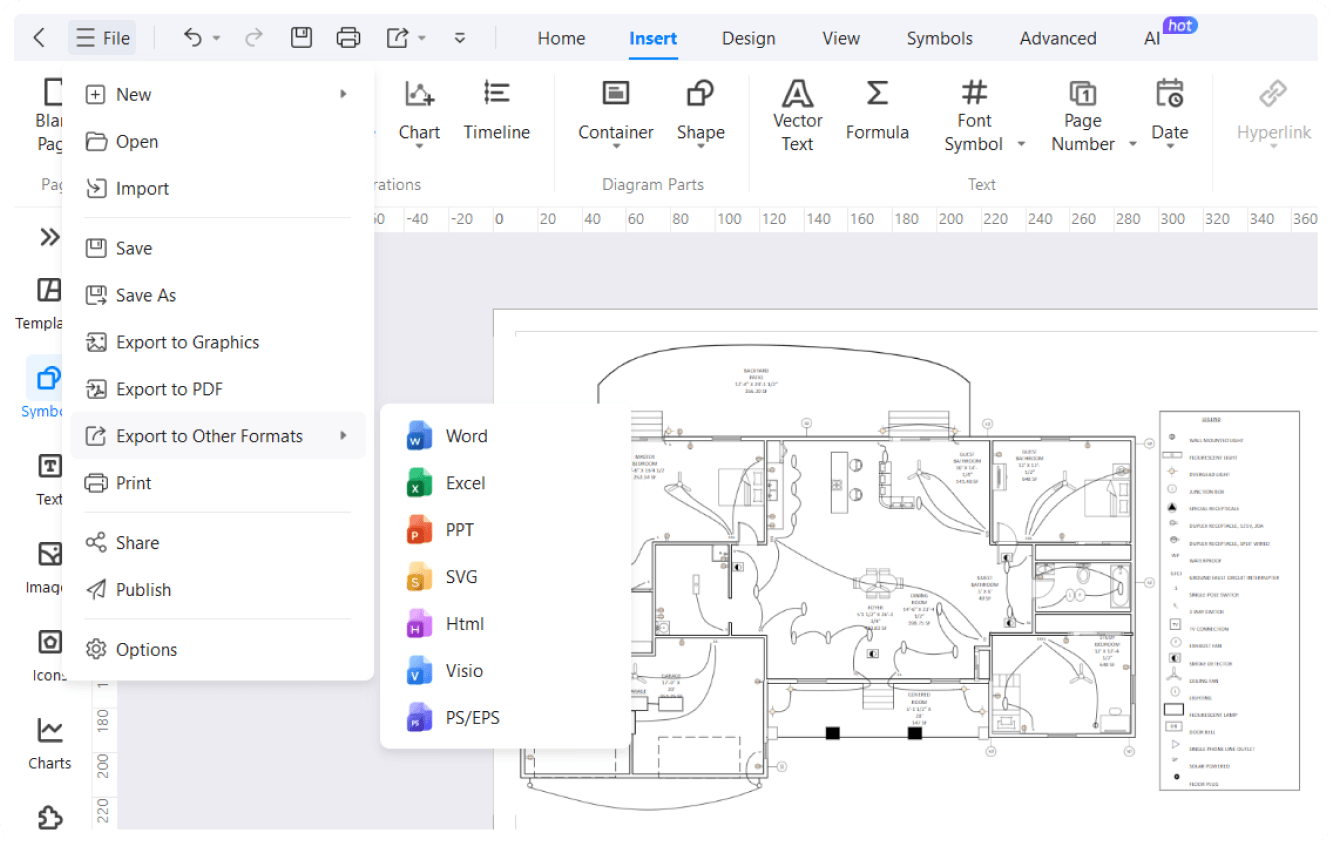
Task: Export to PS/EPS format
Action: (x=506, y=718)
